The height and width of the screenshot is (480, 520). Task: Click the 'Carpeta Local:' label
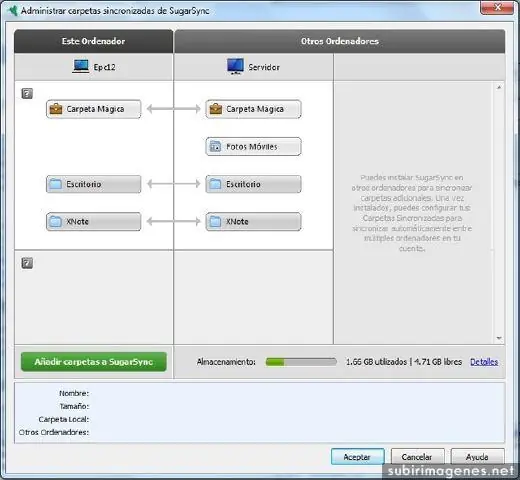pos(64,419)
